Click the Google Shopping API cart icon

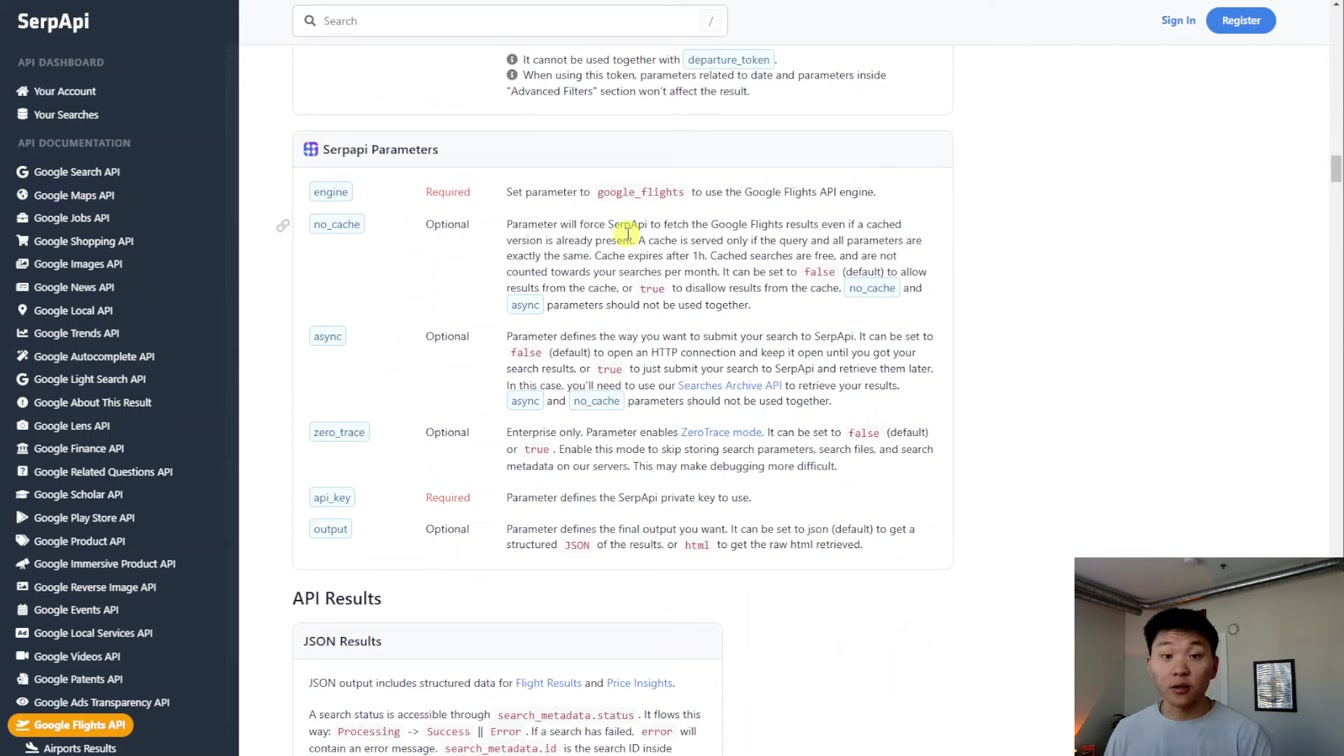click(22, 241)
